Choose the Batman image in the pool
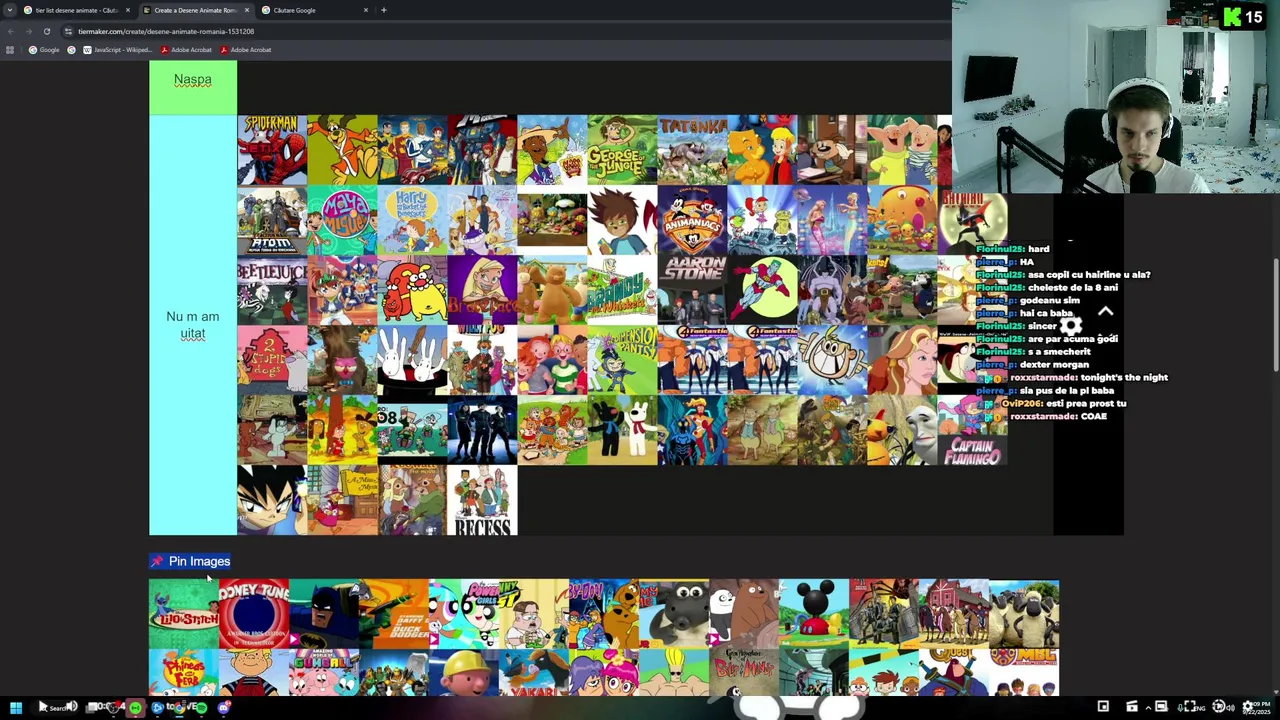Screen dimensions: 1280x720 click(x=324, y=614)
